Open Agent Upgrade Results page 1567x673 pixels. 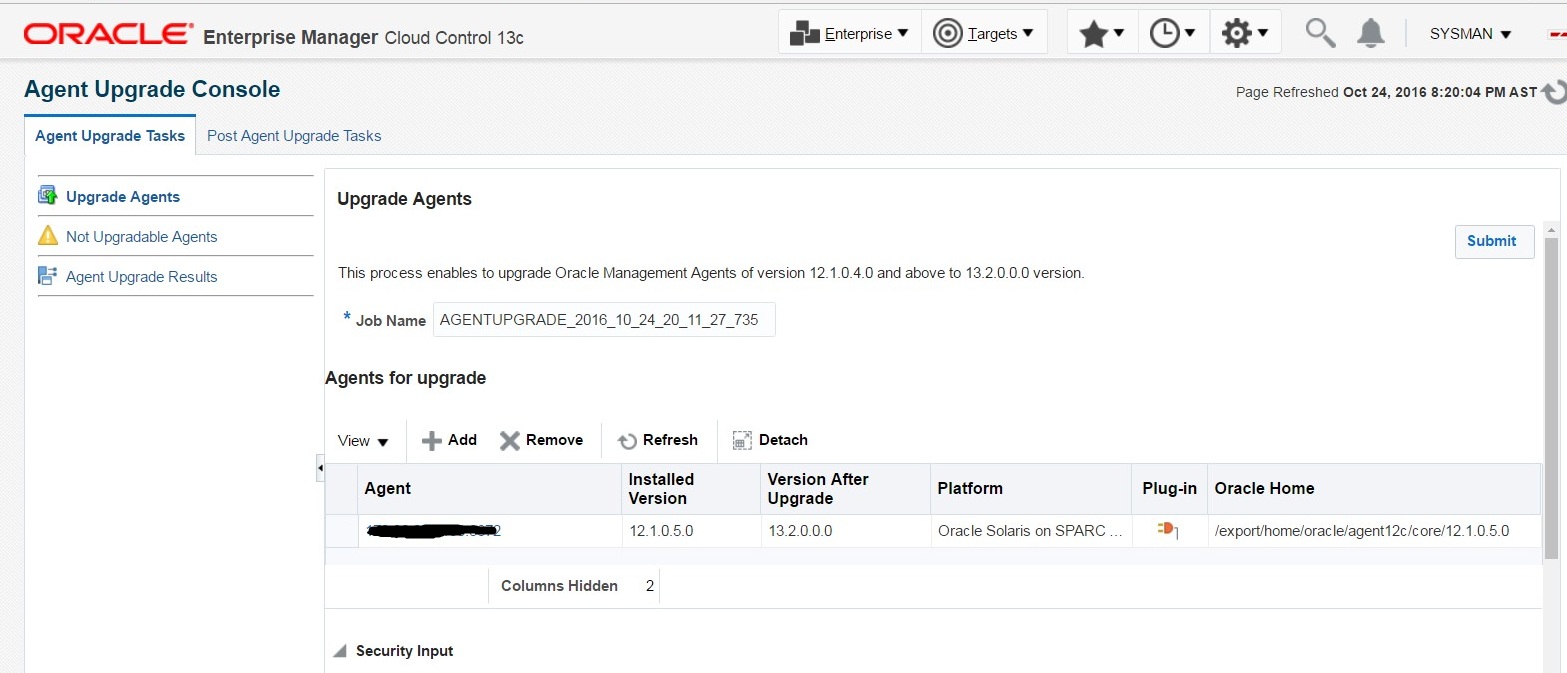pos(142,277)
